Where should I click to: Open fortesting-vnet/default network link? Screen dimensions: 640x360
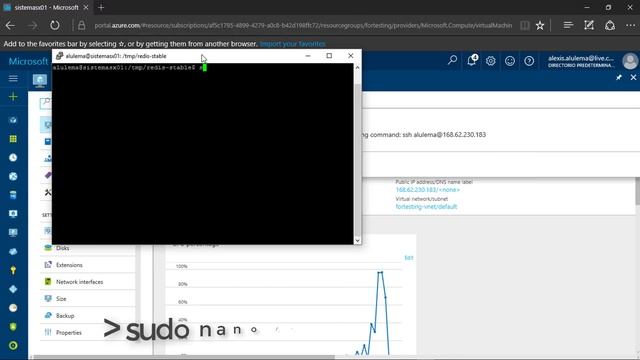[426, 207]
